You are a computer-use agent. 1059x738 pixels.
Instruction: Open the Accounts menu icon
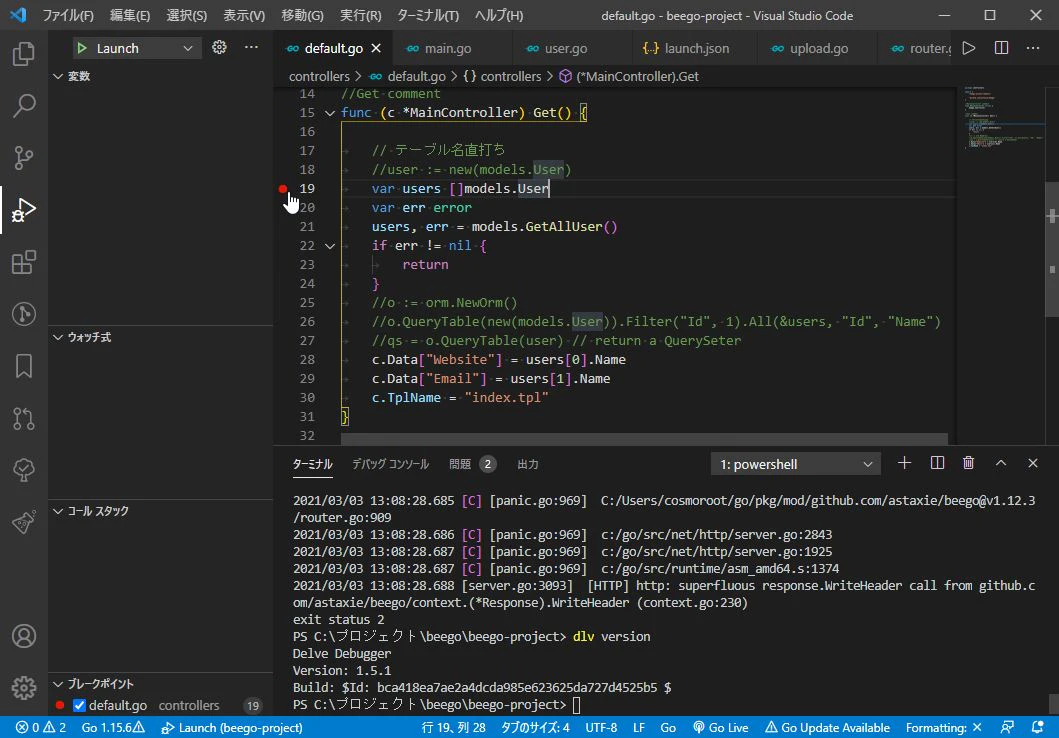pyautogui.click(x=24, y=636)
